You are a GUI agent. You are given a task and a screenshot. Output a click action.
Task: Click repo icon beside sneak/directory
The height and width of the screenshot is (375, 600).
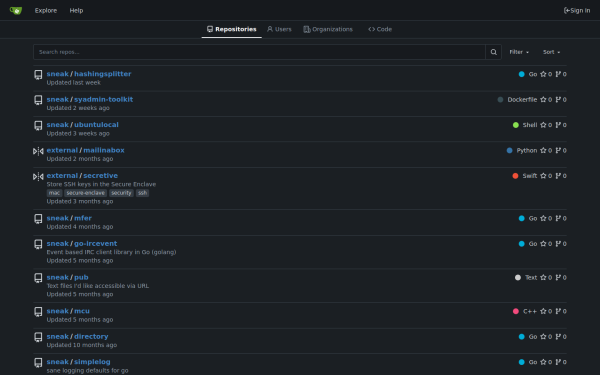38,337
